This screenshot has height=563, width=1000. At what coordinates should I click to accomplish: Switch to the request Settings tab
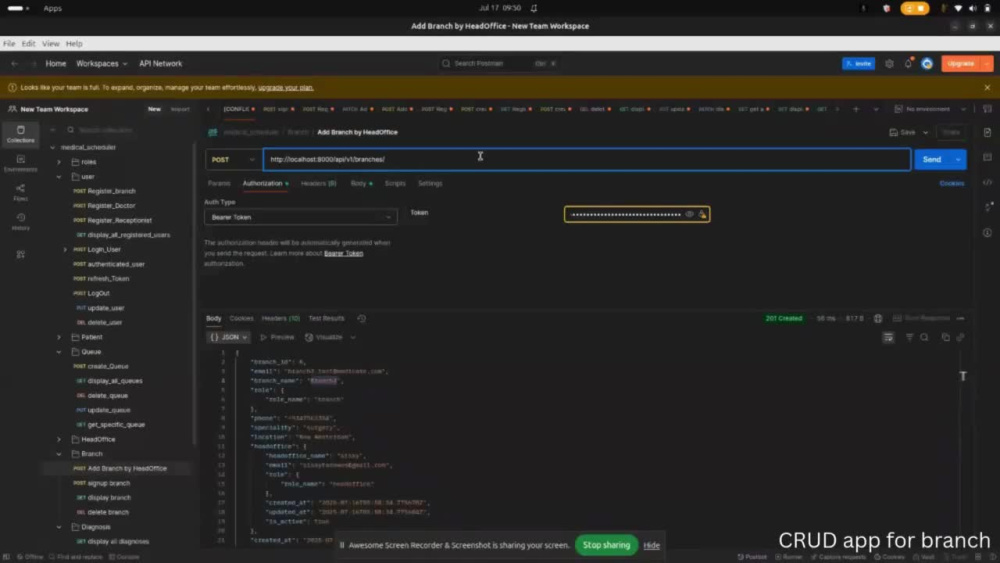pos(430,184)
